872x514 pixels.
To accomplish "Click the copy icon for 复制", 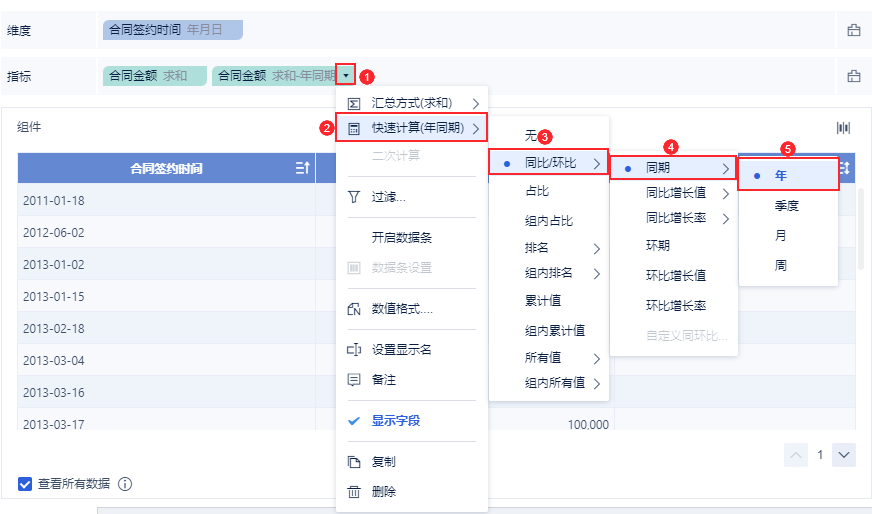I will [x=353, y=462].
